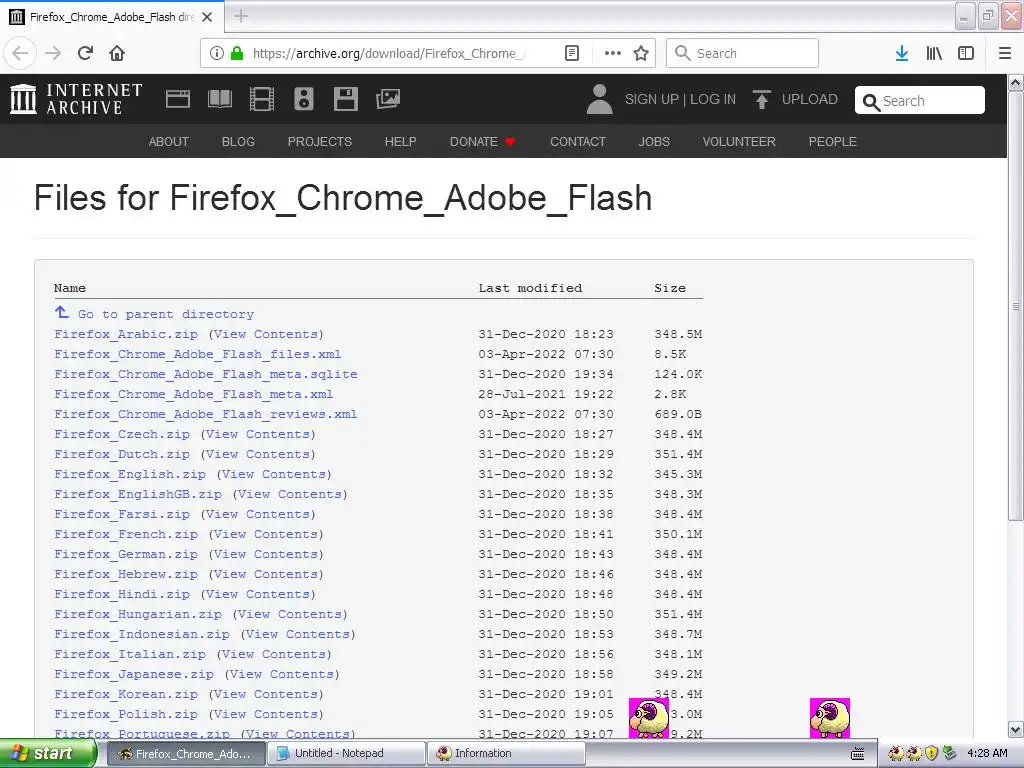
Task: Click the upload arrow icon
Action: pos(761,99)
